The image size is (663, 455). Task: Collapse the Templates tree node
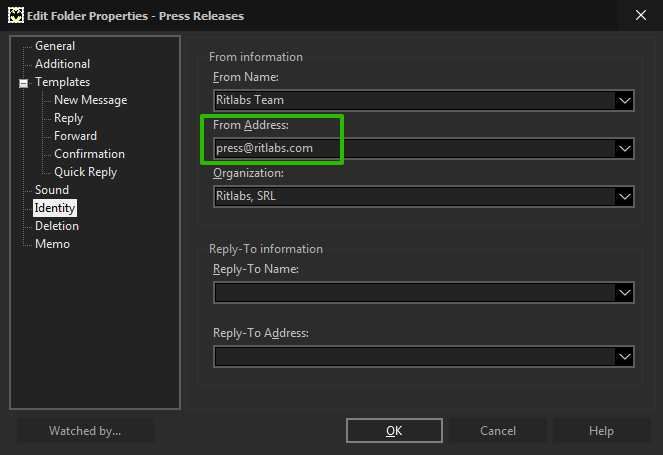click(24, 83)
